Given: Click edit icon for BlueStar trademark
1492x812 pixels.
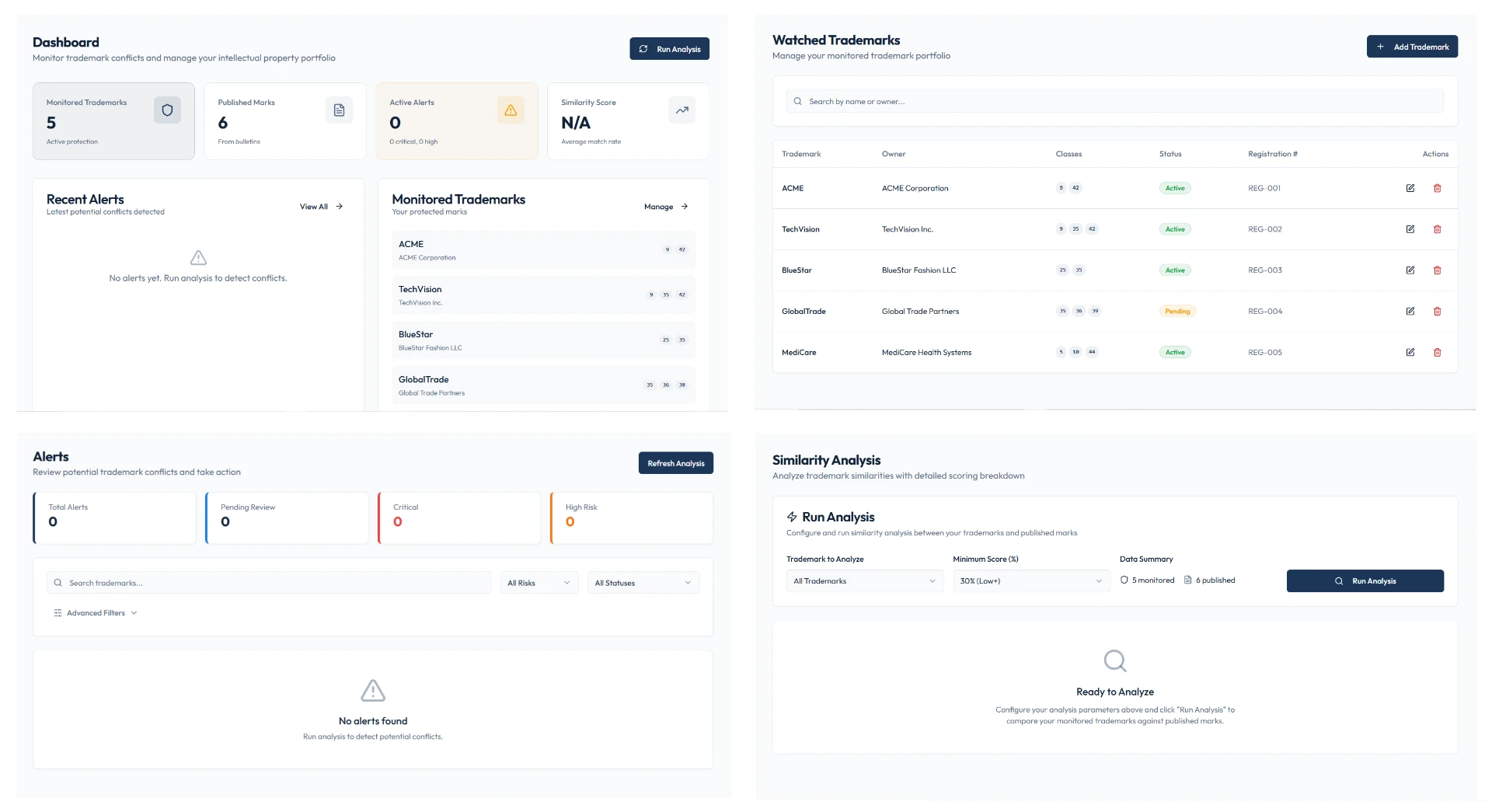Looking at the screenshot, I should pyautogui.click(x=1410, y=270).
